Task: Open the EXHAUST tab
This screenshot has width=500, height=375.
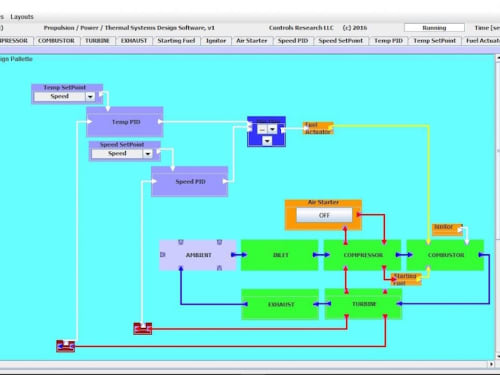Action: click(x=134, y=41)
